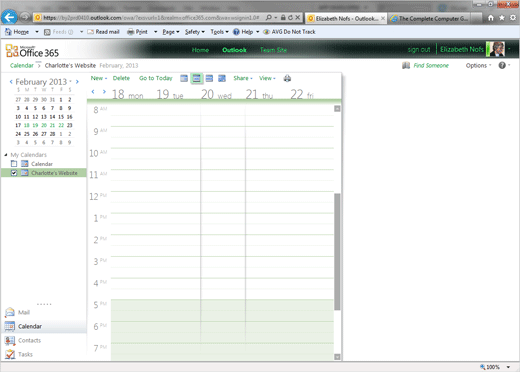Select Day view icon in calendar toolbar

(x=184, y=78)
